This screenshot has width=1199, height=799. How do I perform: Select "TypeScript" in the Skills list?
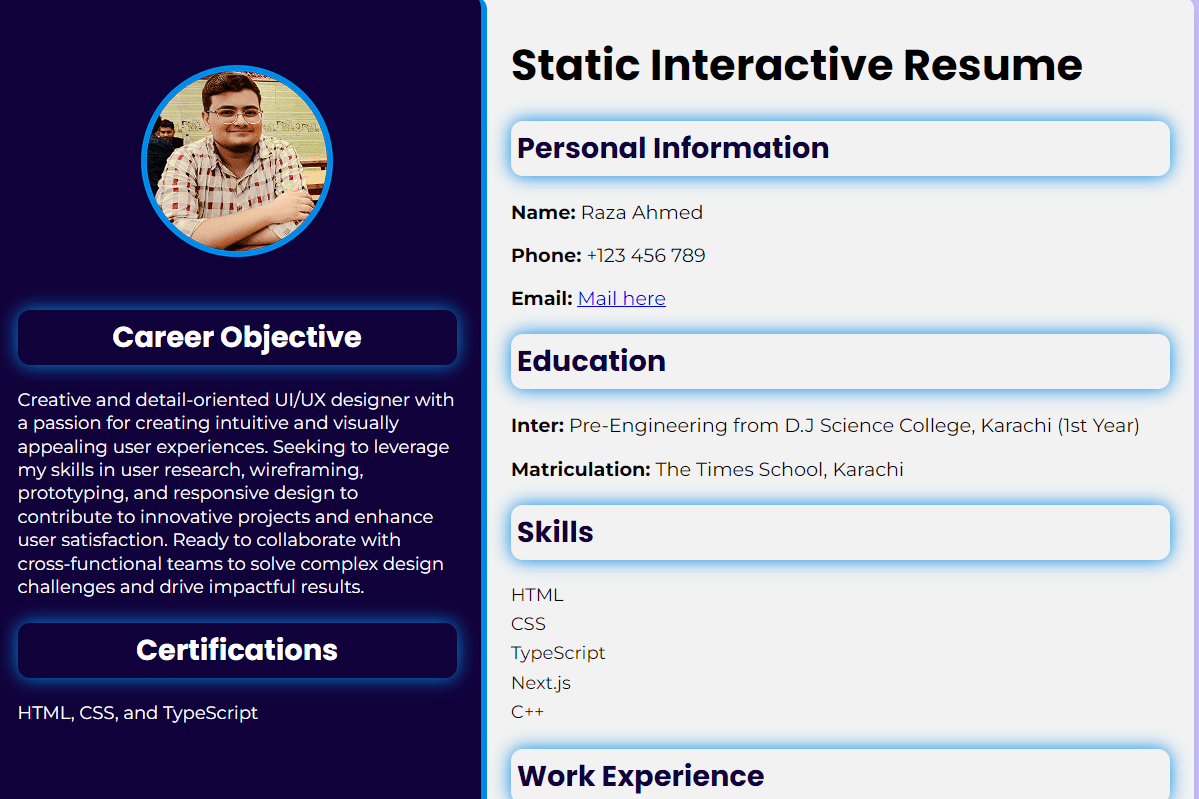558,653
